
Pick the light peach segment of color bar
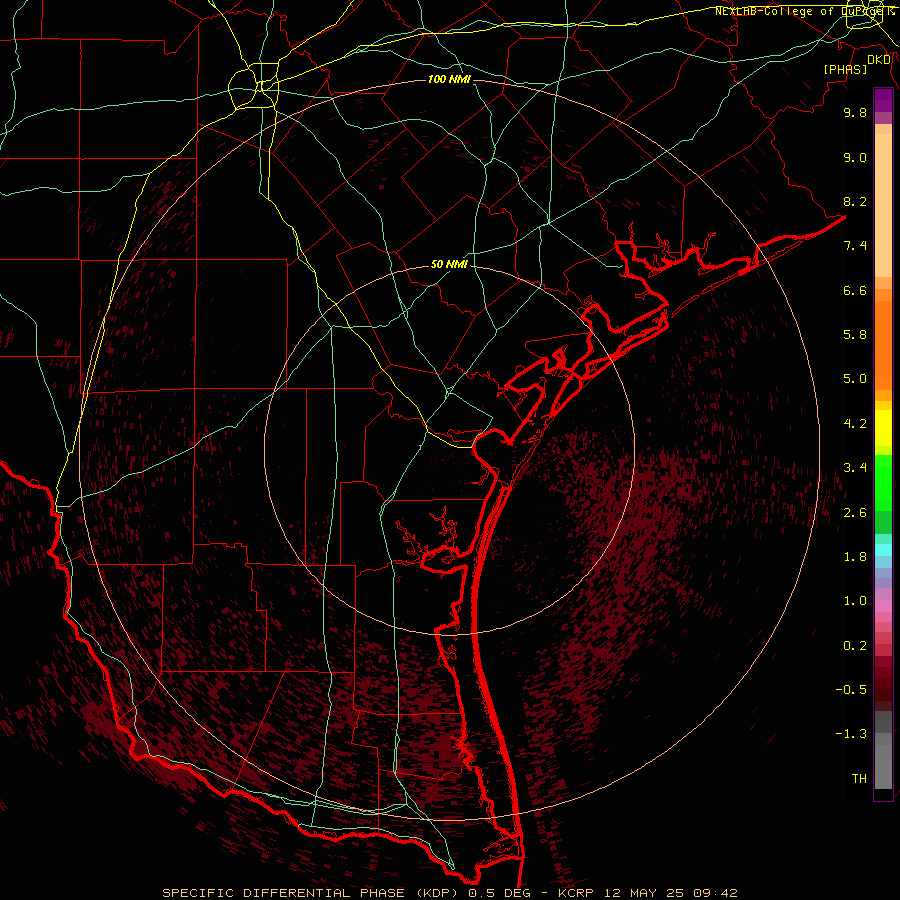coord(883,207)
